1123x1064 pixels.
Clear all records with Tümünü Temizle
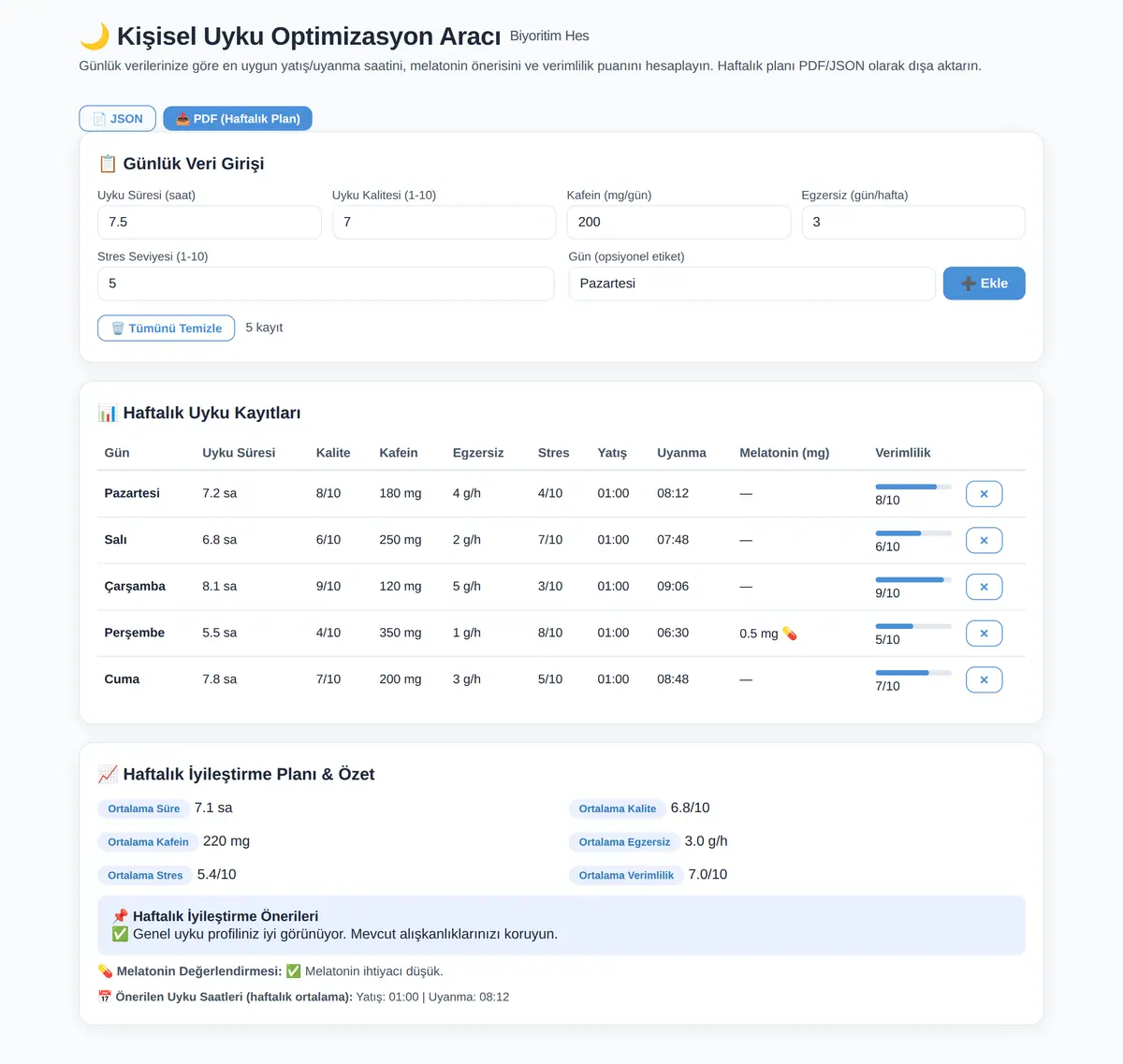tap(167, 328)
